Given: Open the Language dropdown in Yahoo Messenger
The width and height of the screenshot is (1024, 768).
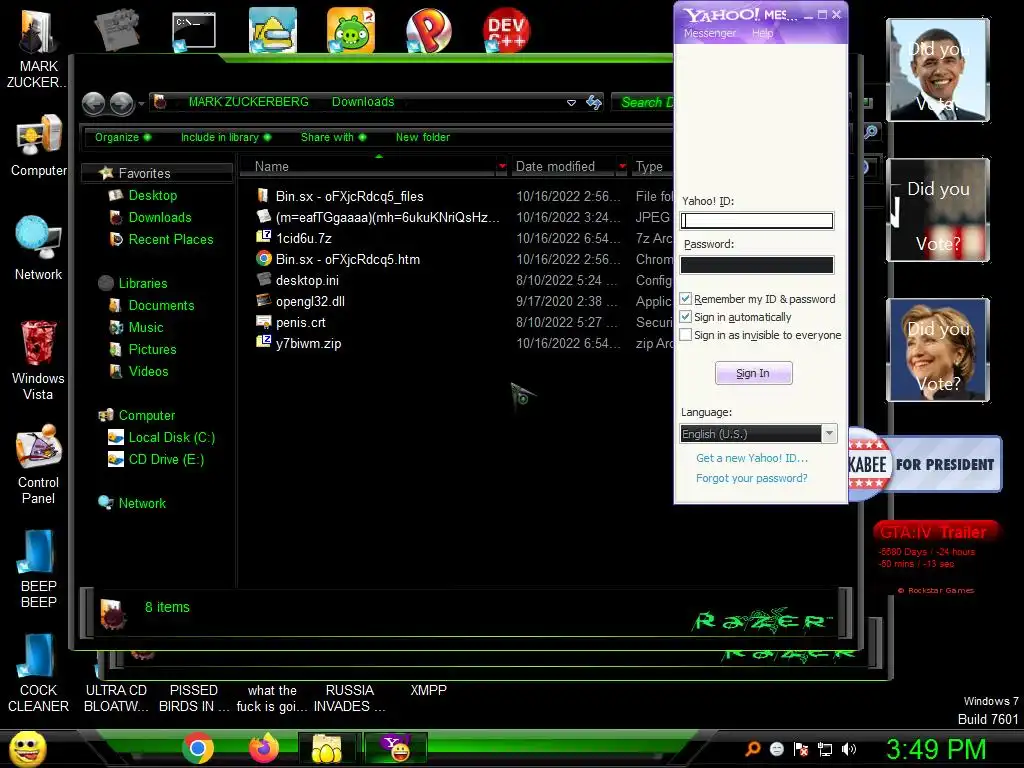Looking at the screenshot, I should [x=758, y=434].
